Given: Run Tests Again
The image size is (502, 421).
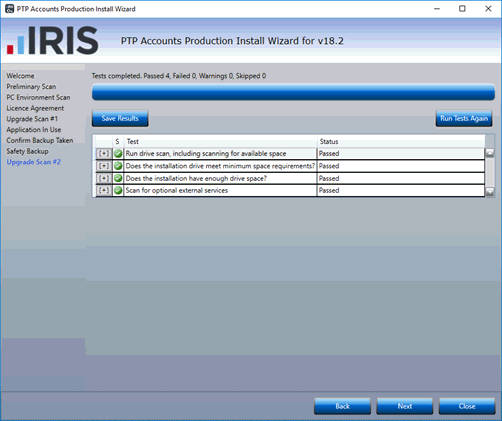Looking at the screenshot, I should coord(464,118).
